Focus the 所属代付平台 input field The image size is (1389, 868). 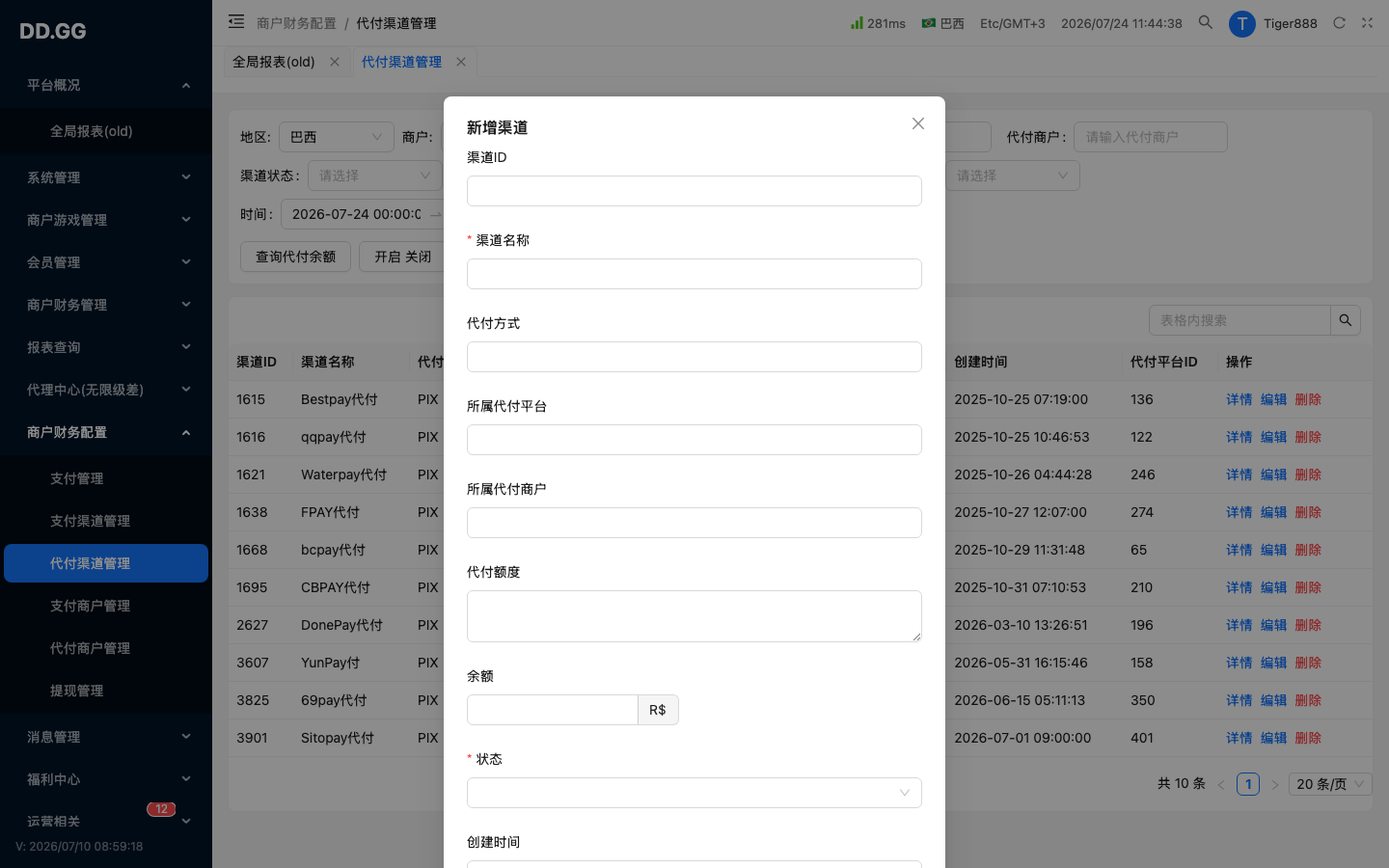point(694,440)
